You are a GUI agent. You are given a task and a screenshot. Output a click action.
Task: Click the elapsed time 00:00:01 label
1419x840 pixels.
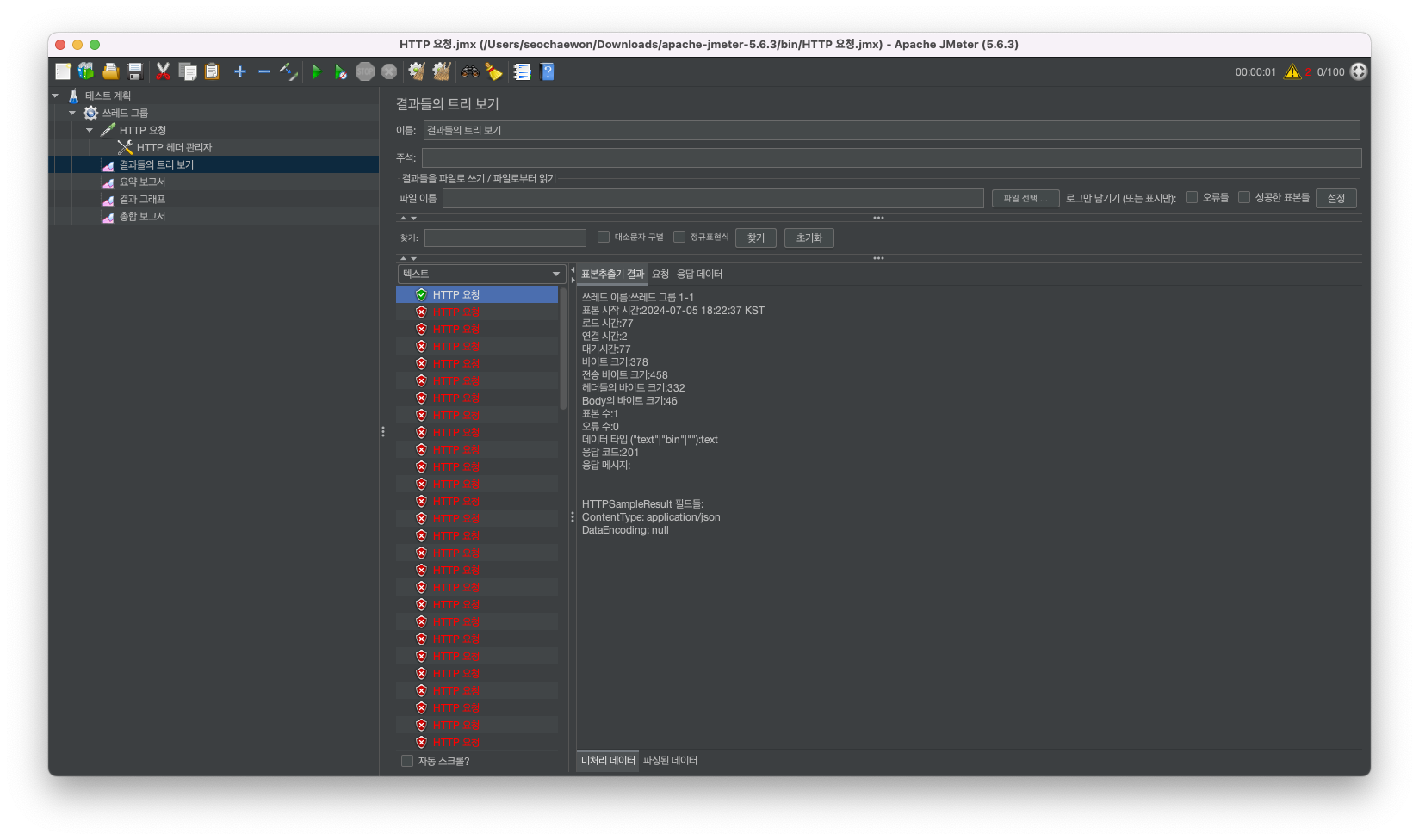tap(1255, 72)
